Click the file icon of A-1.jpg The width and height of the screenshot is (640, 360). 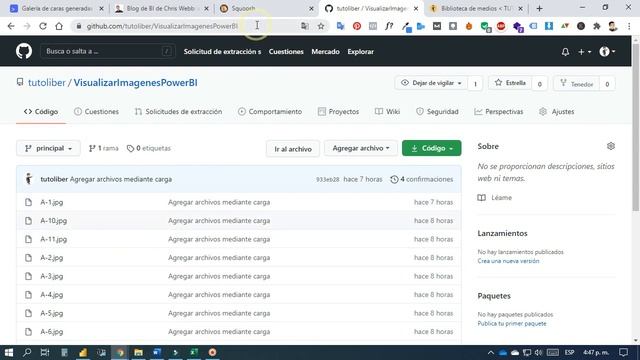[28, 202]
